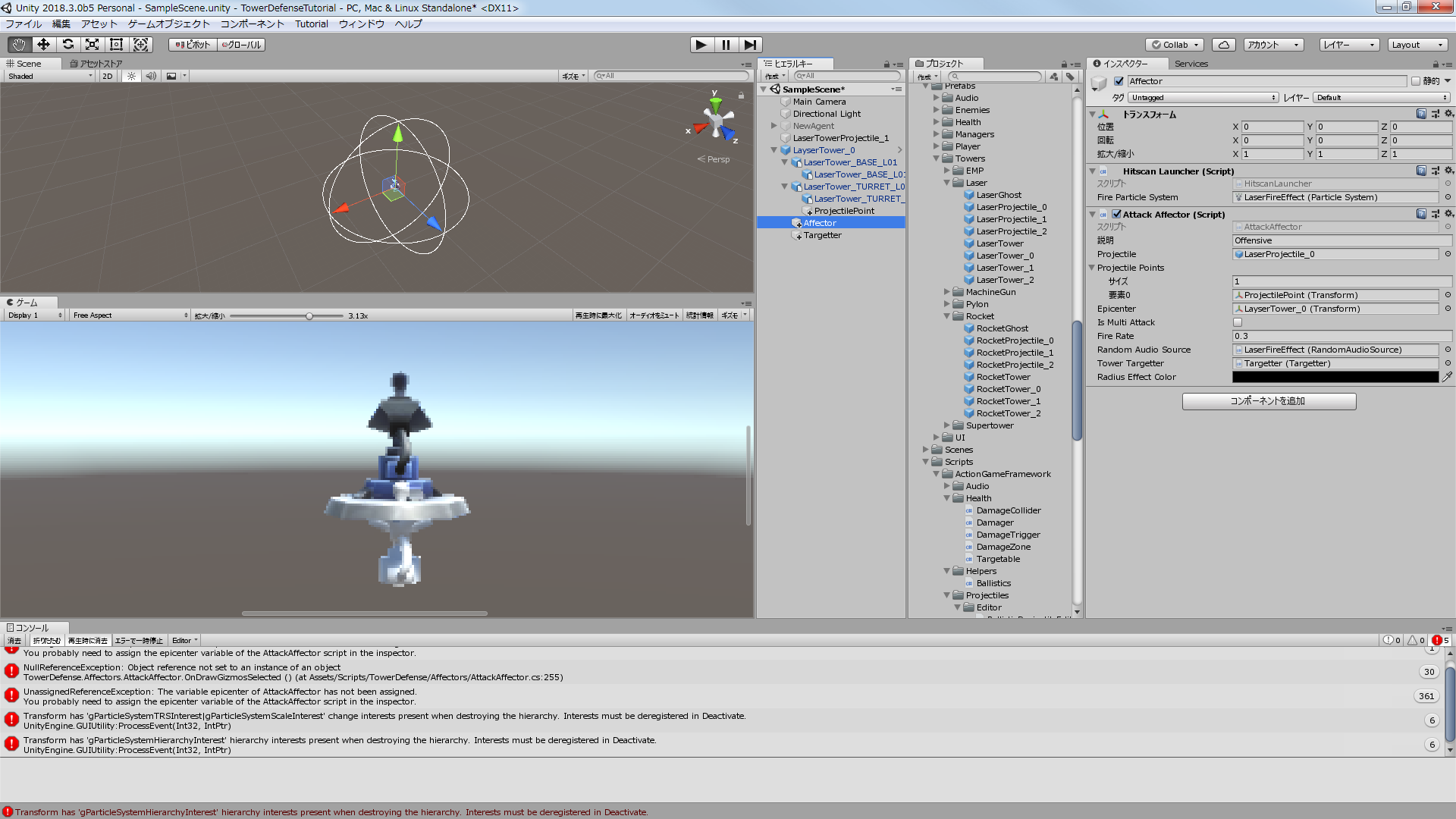Pick object for Fire Particle System field
Image resolution: width=1456 pixels, height=819 pixels.
(x=1448, y=197)
